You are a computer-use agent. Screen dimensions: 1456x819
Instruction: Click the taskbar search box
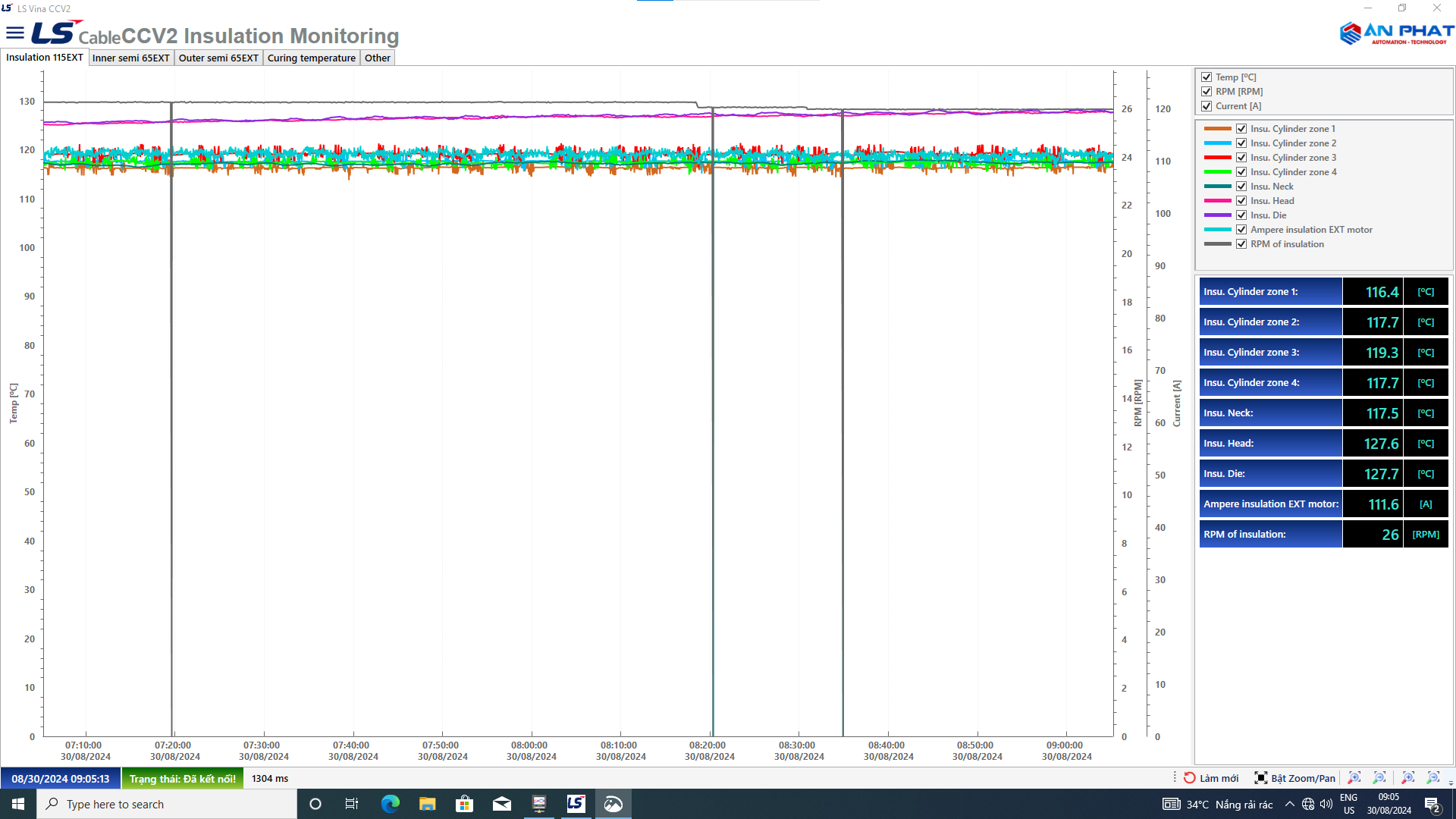tap(167, 804)
